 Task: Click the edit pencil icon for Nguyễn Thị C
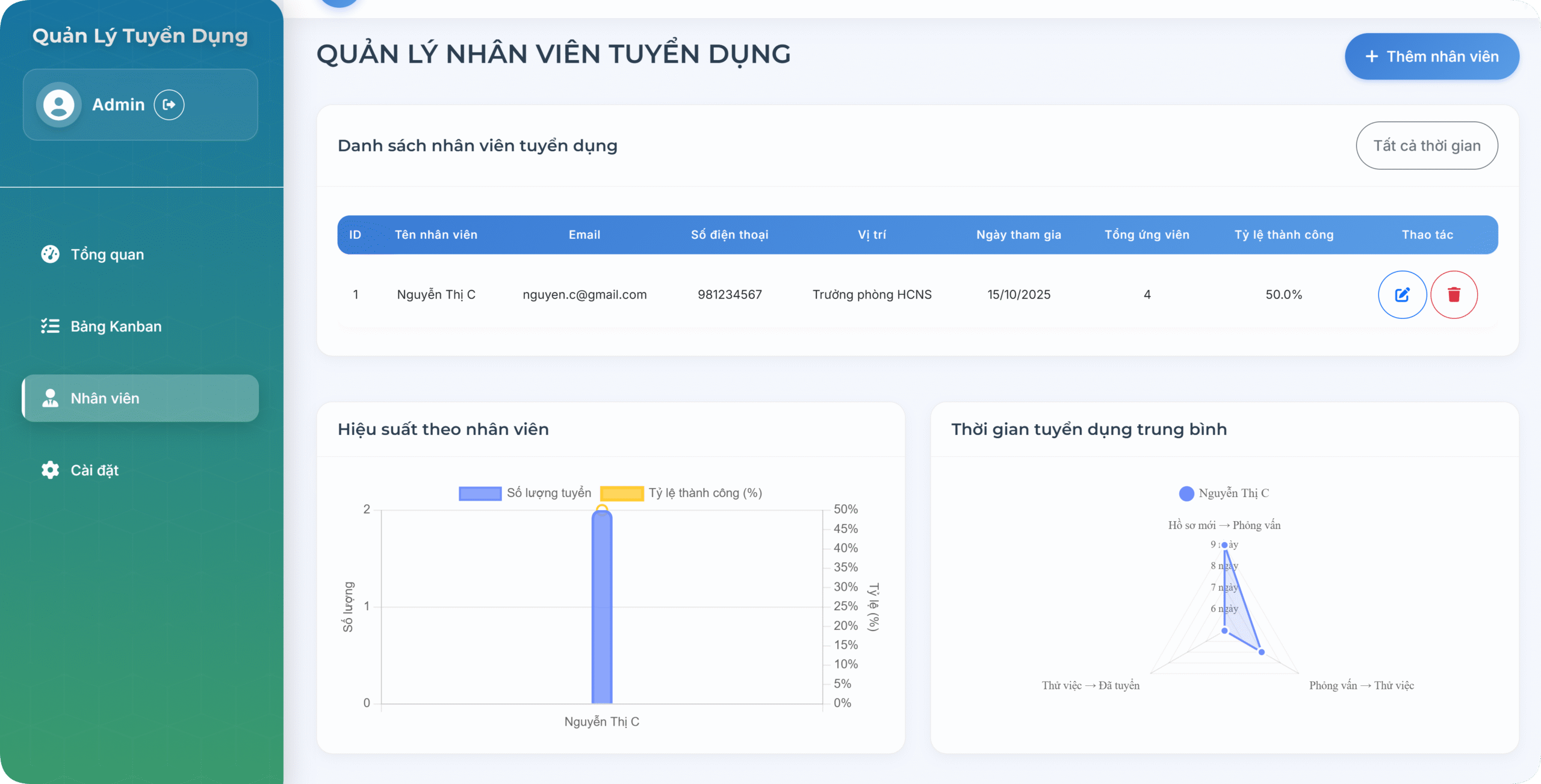point(1402,295)
